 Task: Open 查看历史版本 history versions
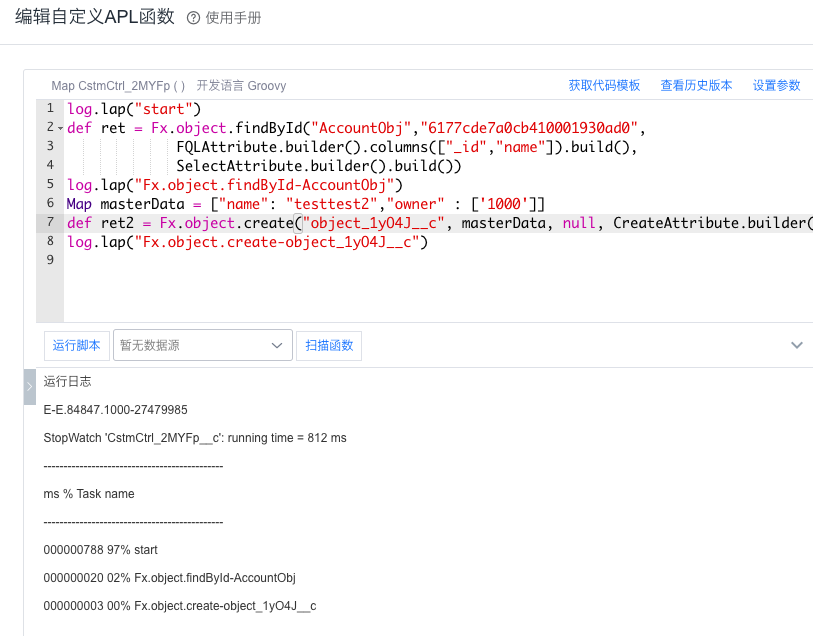tap(696, 86)
